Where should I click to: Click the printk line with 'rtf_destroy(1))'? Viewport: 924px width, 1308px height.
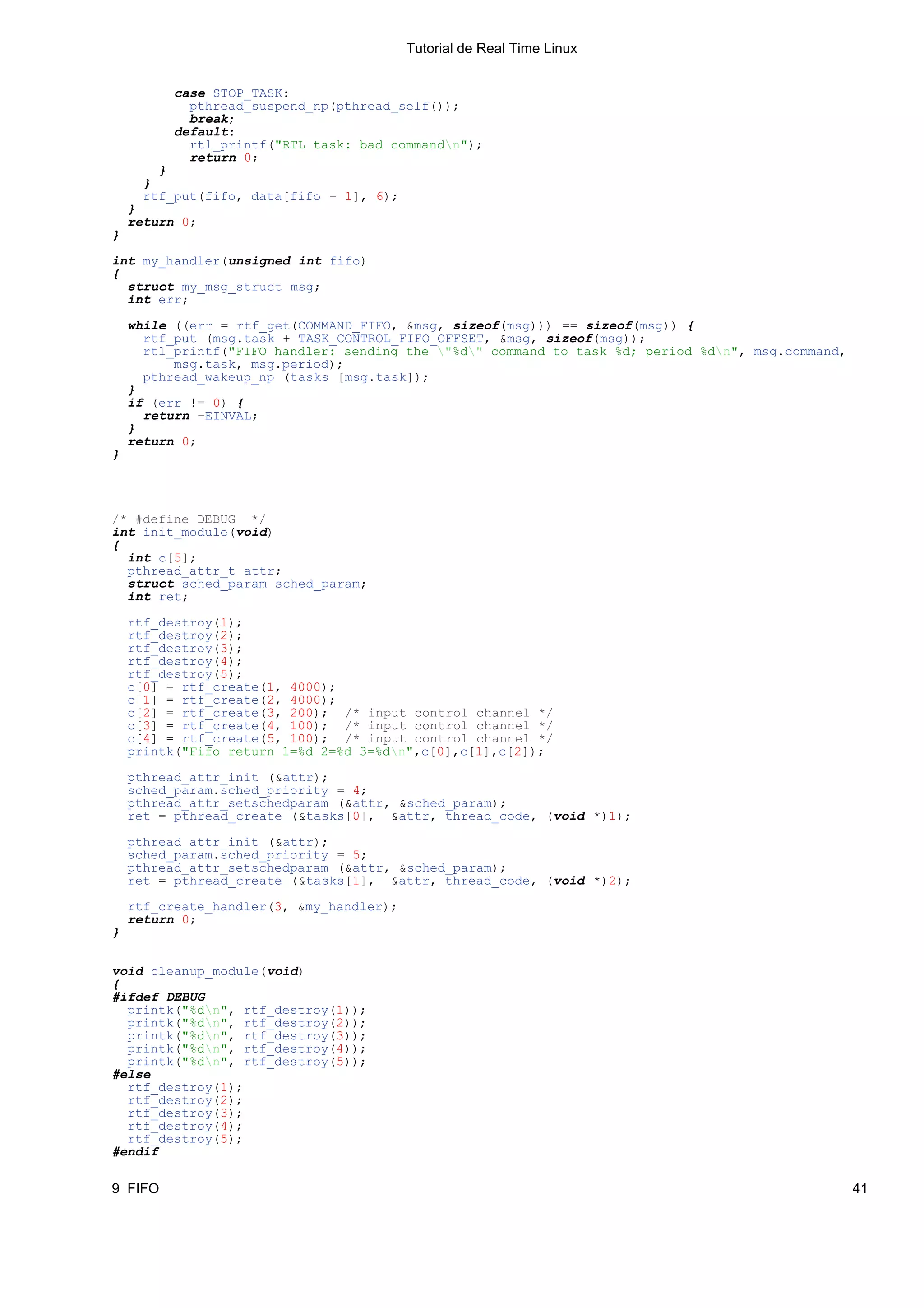246,1010
